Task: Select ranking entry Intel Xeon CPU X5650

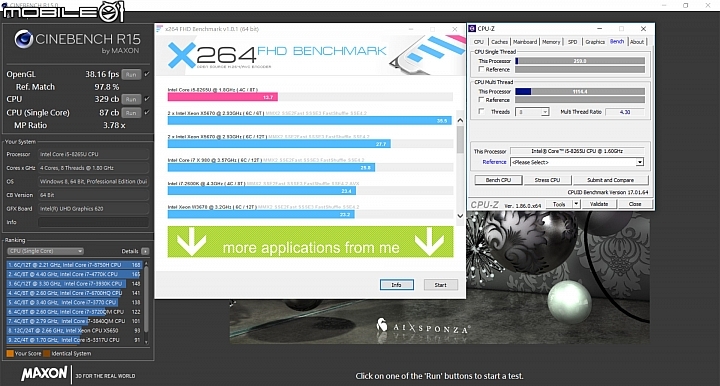Action: [x=74, y=330]
